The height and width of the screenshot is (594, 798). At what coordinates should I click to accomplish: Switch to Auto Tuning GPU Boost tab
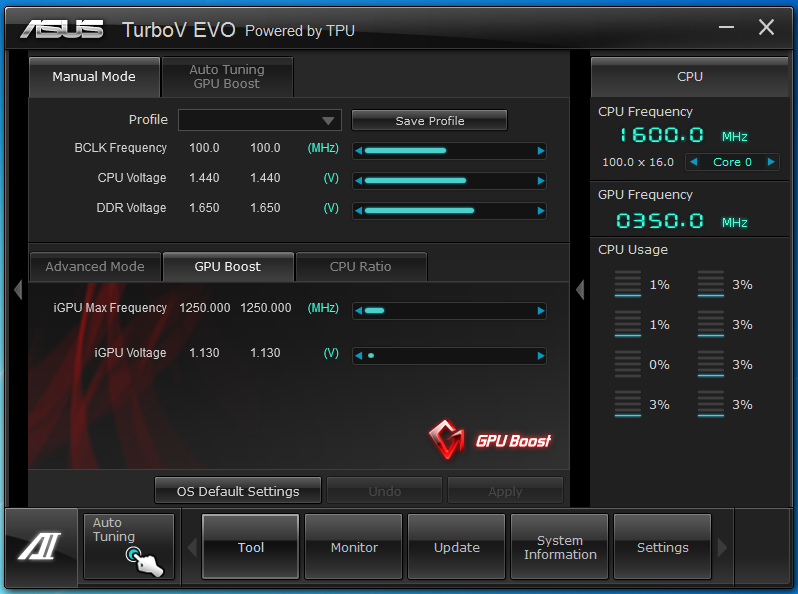tap(227, 77)
